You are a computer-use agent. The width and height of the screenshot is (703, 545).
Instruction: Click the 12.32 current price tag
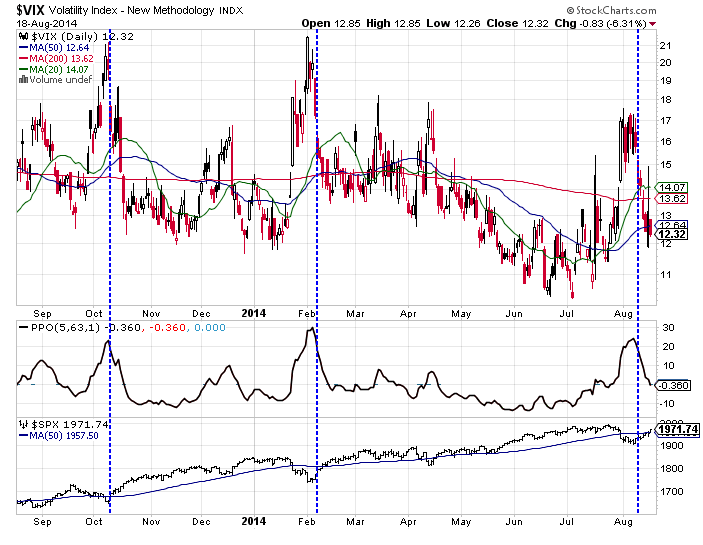pos(670,234)
